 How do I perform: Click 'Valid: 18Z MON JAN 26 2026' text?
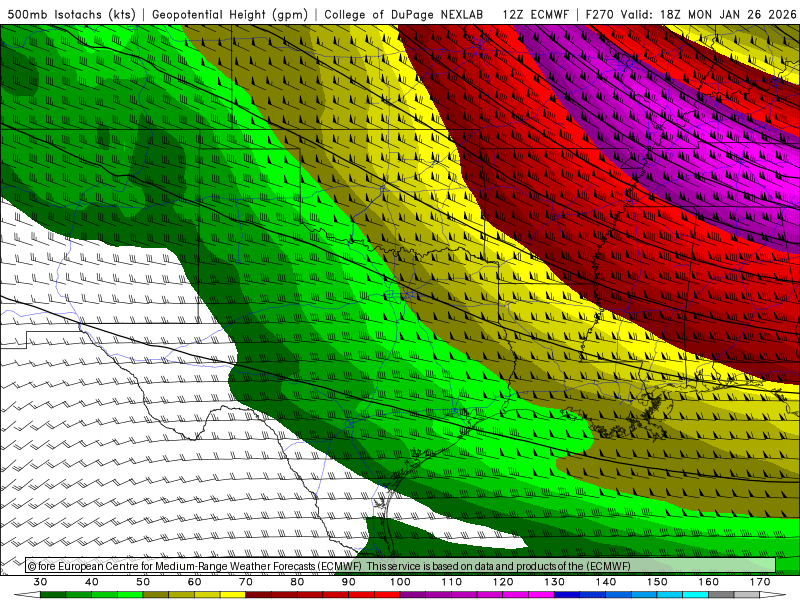(x=709, y=14)
